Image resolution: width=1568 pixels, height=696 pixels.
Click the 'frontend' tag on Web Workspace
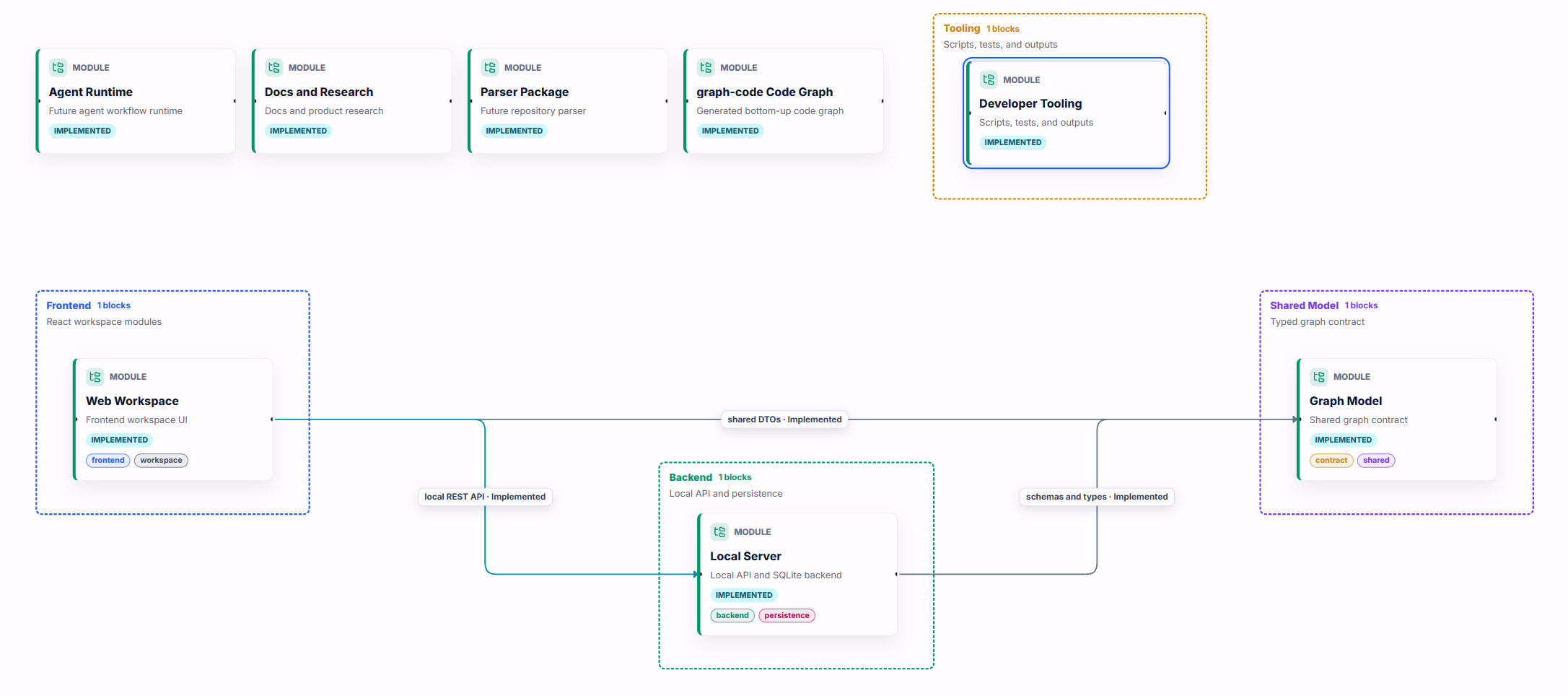click(x=108, y=461)
